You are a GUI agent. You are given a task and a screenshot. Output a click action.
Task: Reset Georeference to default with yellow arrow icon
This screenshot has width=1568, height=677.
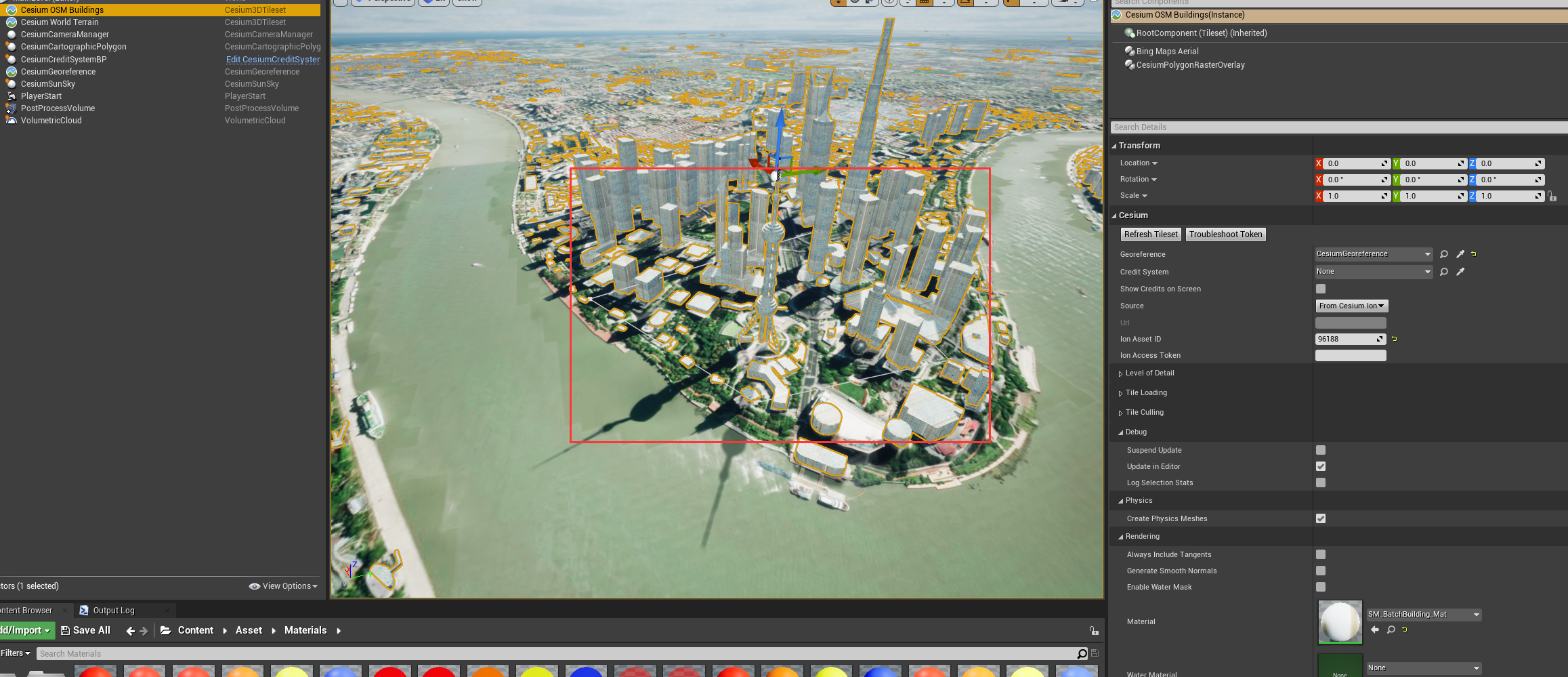pos(1475,254)
